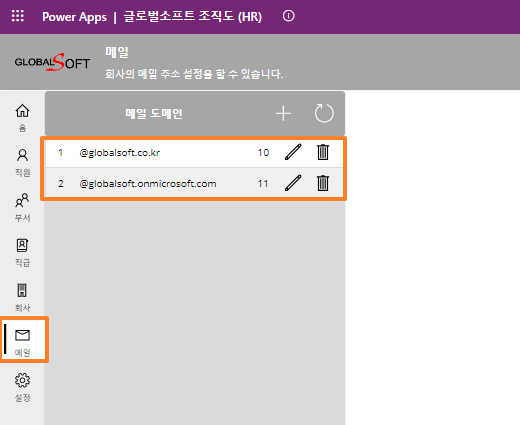Click the GlobalSoft logo
The height and width of the screenshot is (425, 520).
52,62
